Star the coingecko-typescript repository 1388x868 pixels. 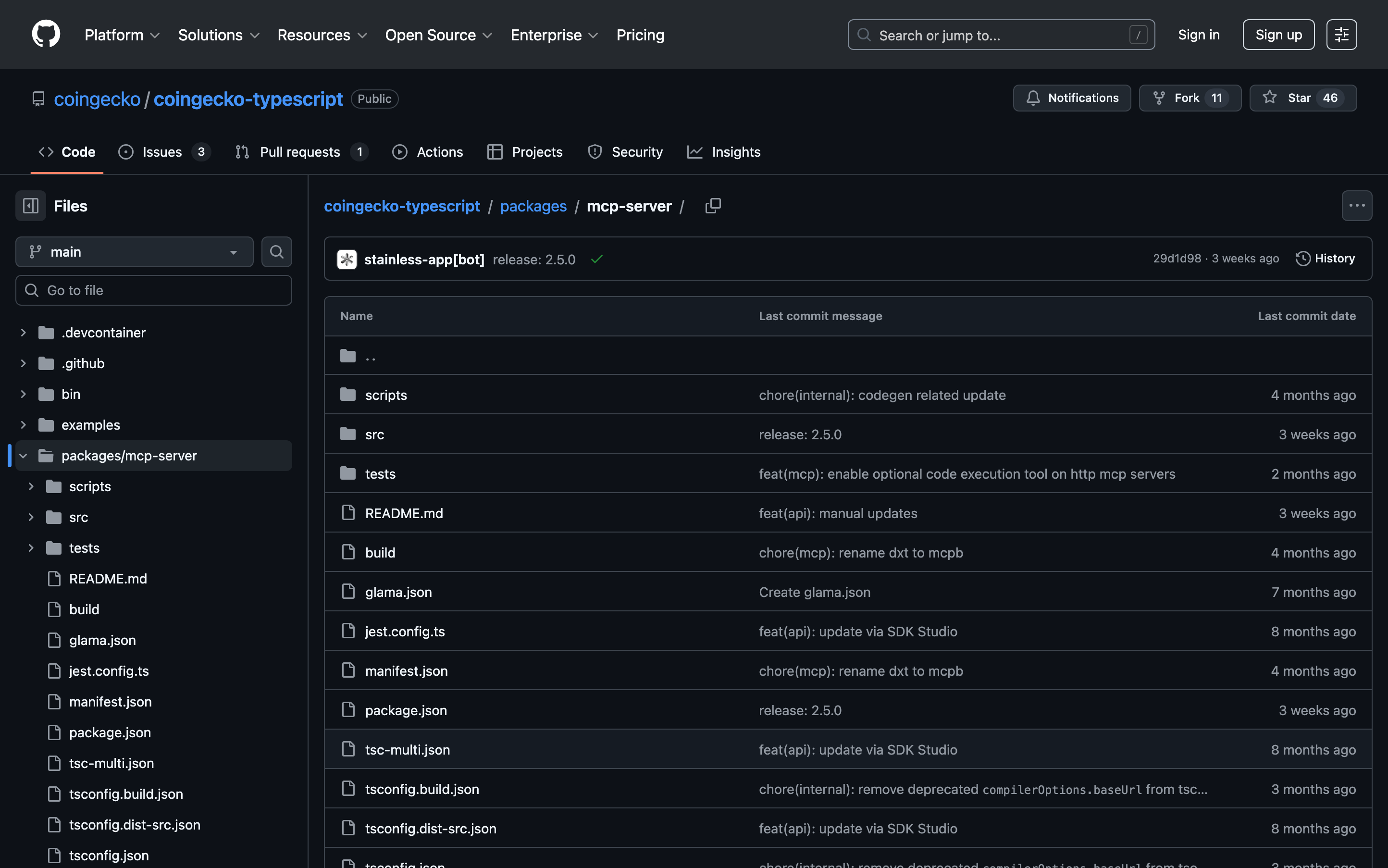coord(1302,98)
